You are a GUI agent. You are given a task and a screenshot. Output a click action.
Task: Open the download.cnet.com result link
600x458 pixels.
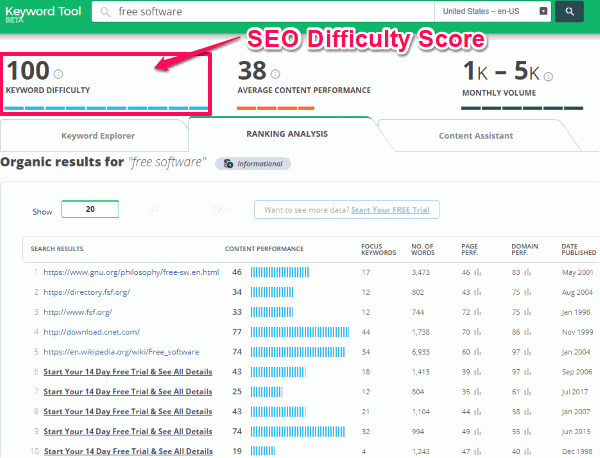click(x=91, y=332)
